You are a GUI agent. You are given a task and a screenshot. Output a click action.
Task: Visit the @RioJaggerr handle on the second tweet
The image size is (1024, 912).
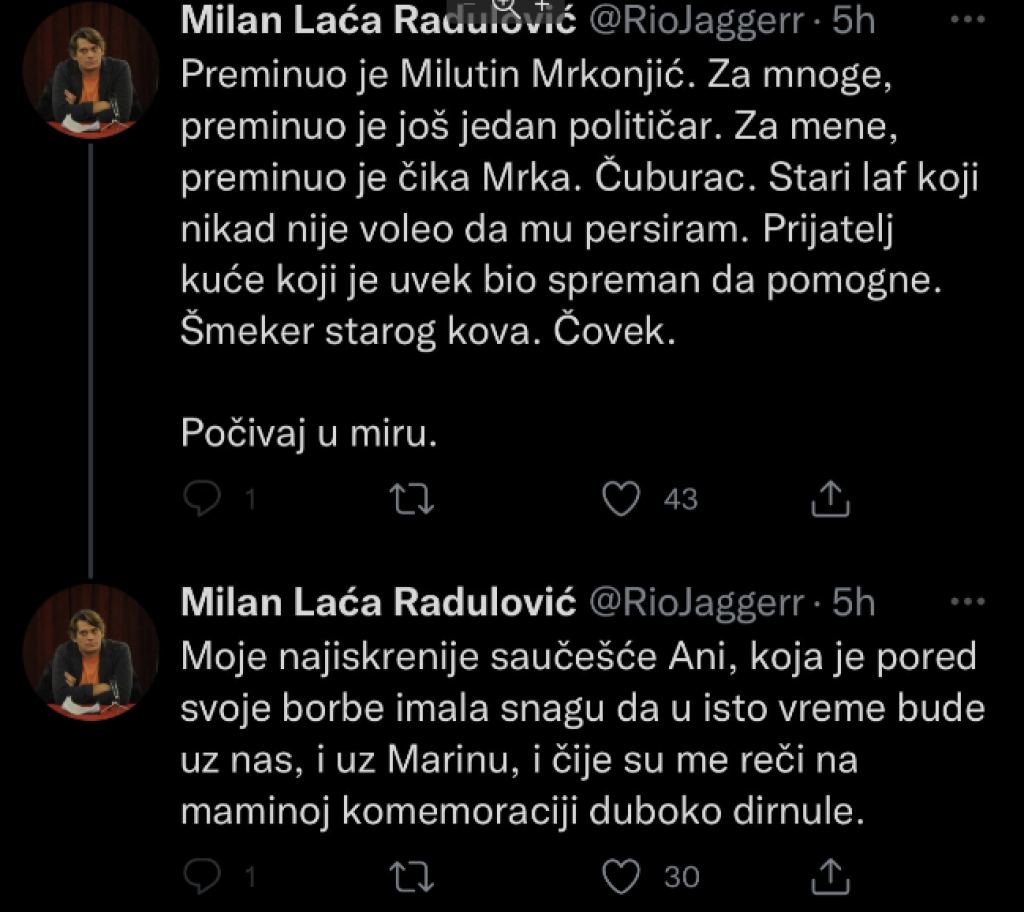pos(700,603)
